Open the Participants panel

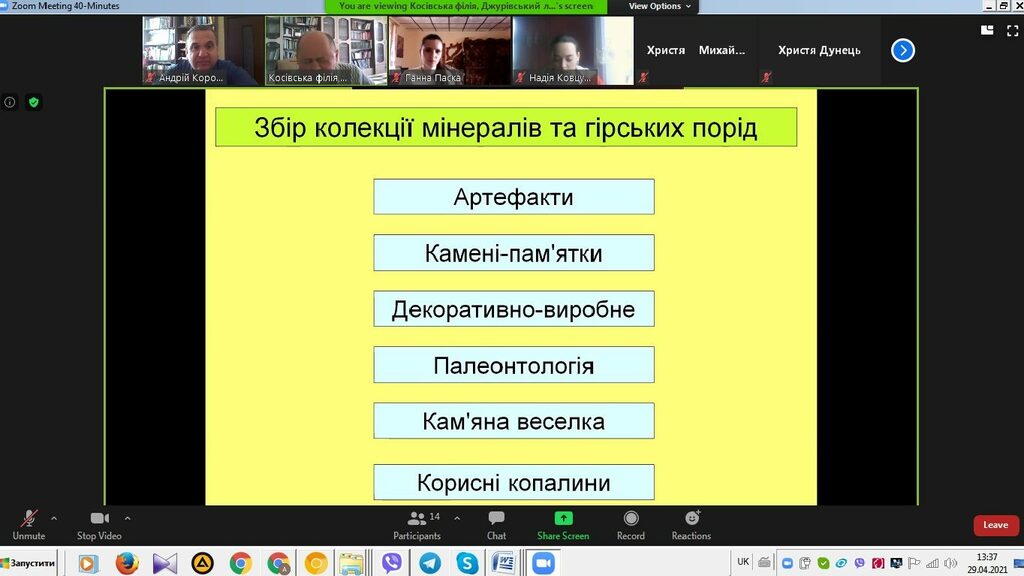point(417,523)
